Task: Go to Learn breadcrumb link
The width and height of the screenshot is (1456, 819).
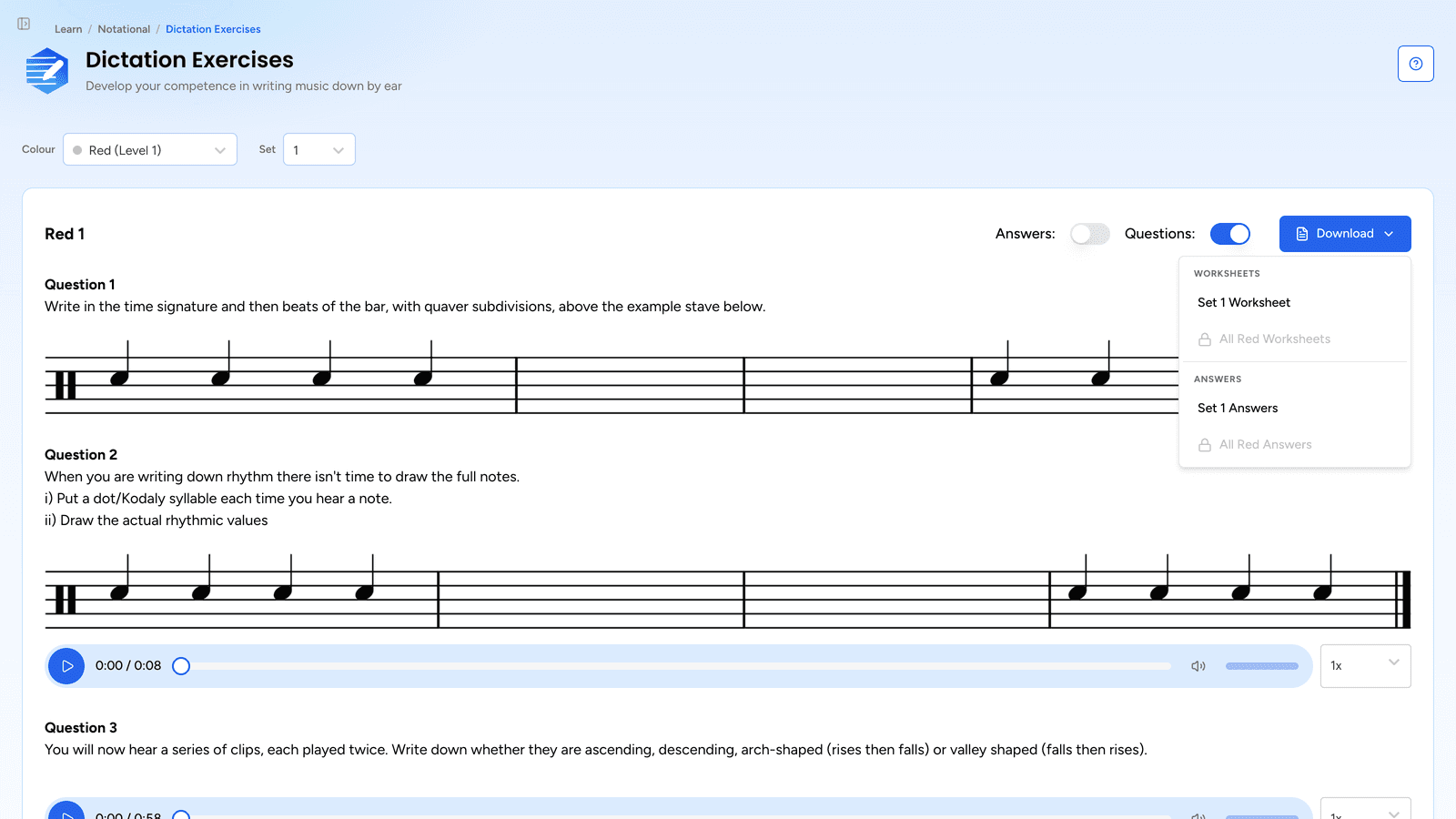Action: (x=68, y=29)
